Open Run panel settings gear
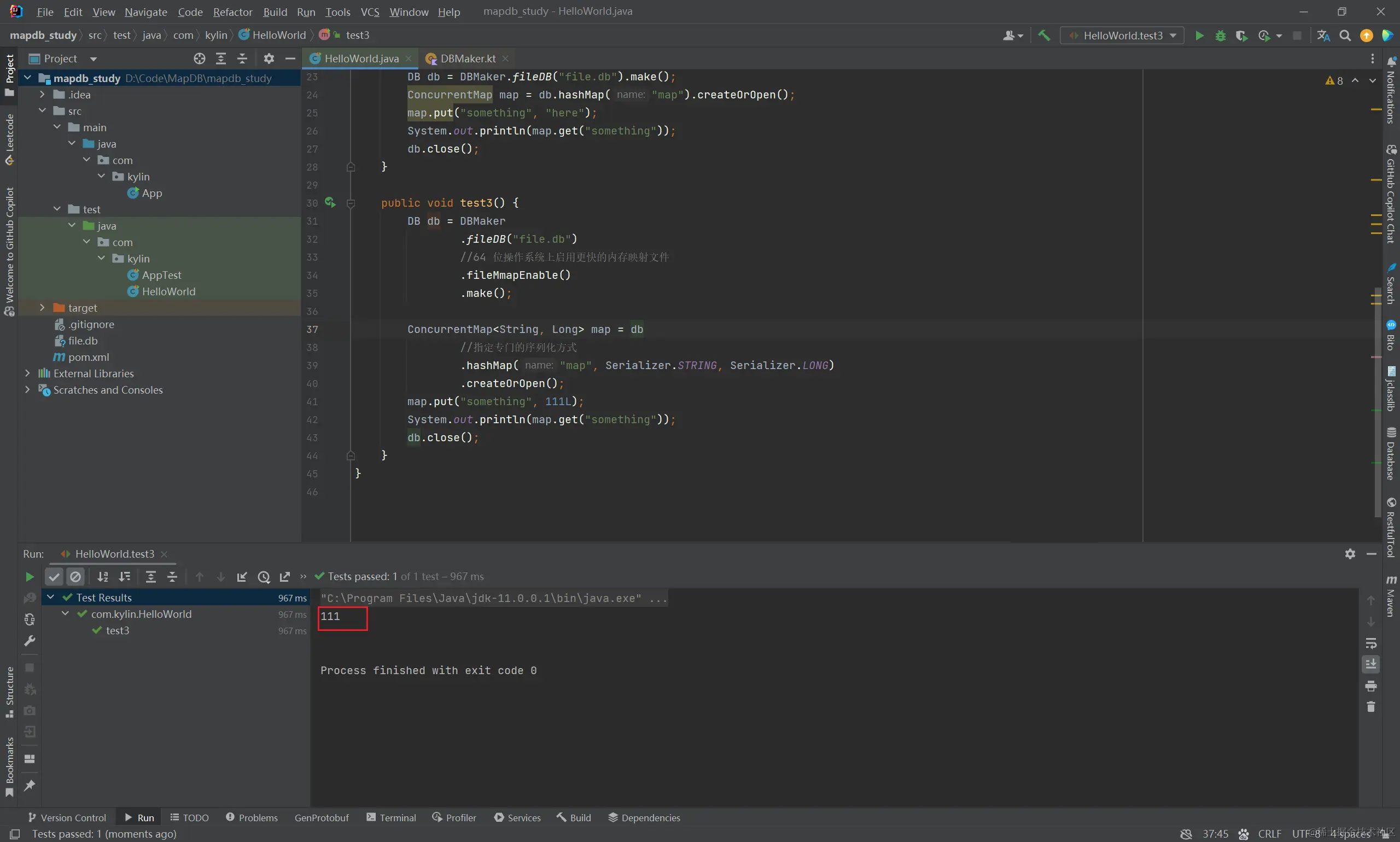The height and width of the screenshot is (842, 1400). coord(1350,554)
